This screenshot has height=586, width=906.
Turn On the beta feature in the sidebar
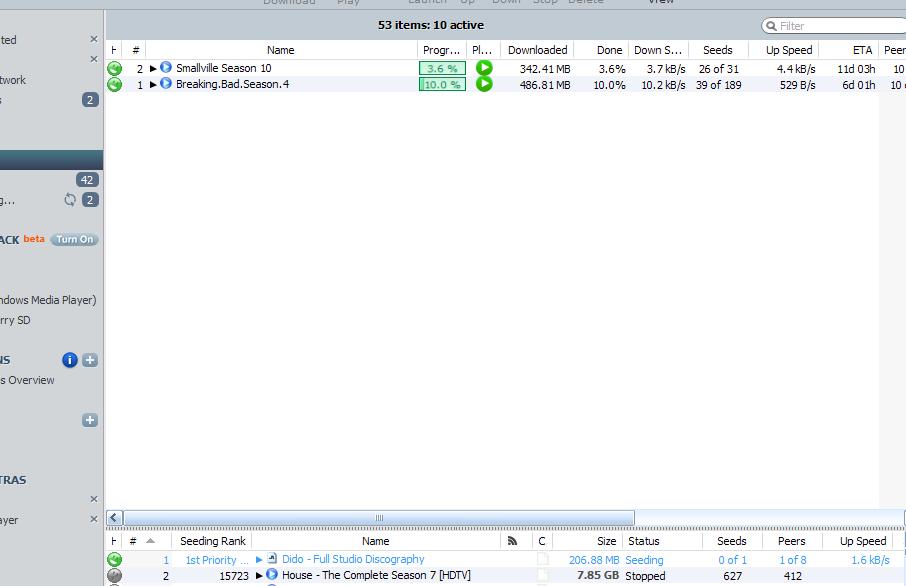coord(75,239)
